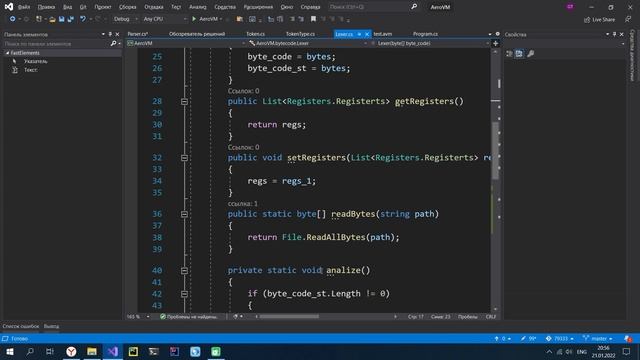Screen dimensions: 640x360
Task: Switch to the Parser.cs tab
Action: 138,34
